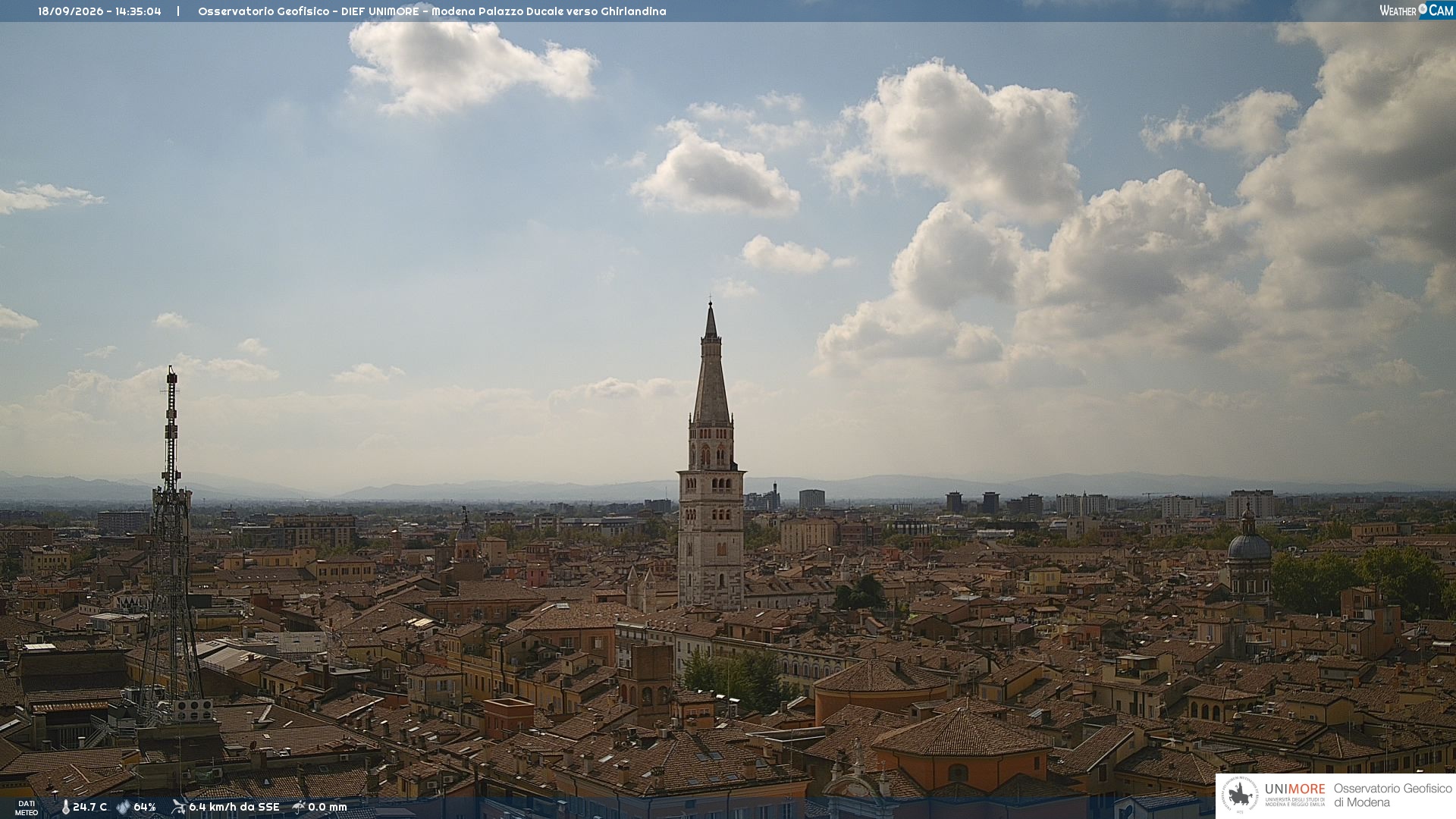The image size is (1456, 819).
Task: Click the Osservatorio Geofisico DIEF UNIMORE title
Action: (432, 11)
